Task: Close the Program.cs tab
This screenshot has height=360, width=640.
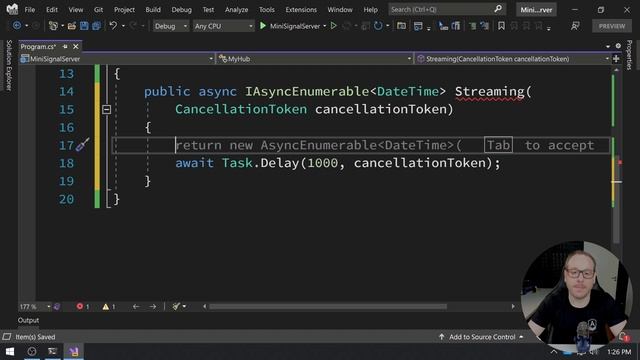Action: pyautogui.click(x=76, y=47)
